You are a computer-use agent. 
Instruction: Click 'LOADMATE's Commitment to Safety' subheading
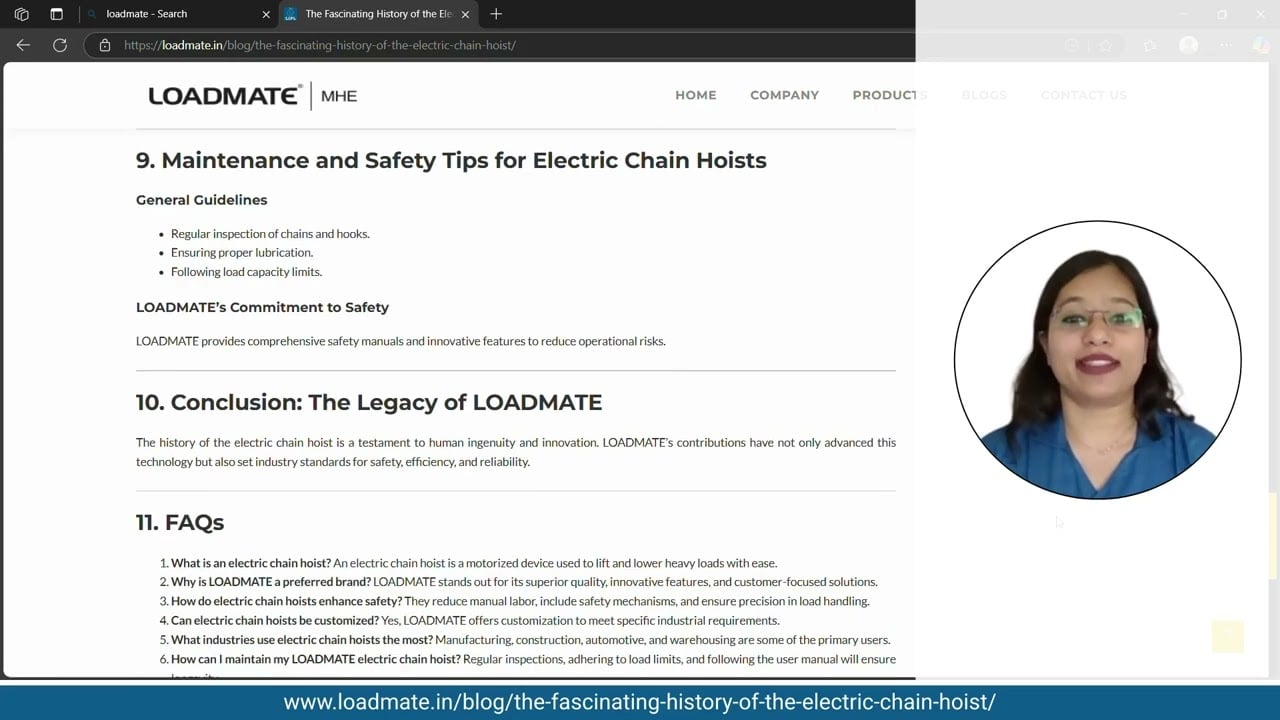[x=262, y=307]
